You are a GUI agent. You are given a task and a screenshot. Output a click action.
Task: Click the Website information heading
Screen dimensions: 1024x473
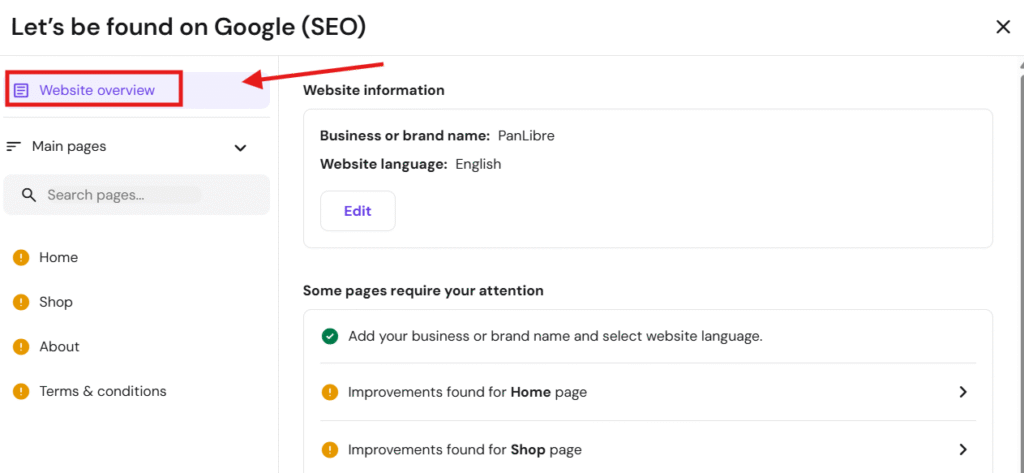pos(374,90)
